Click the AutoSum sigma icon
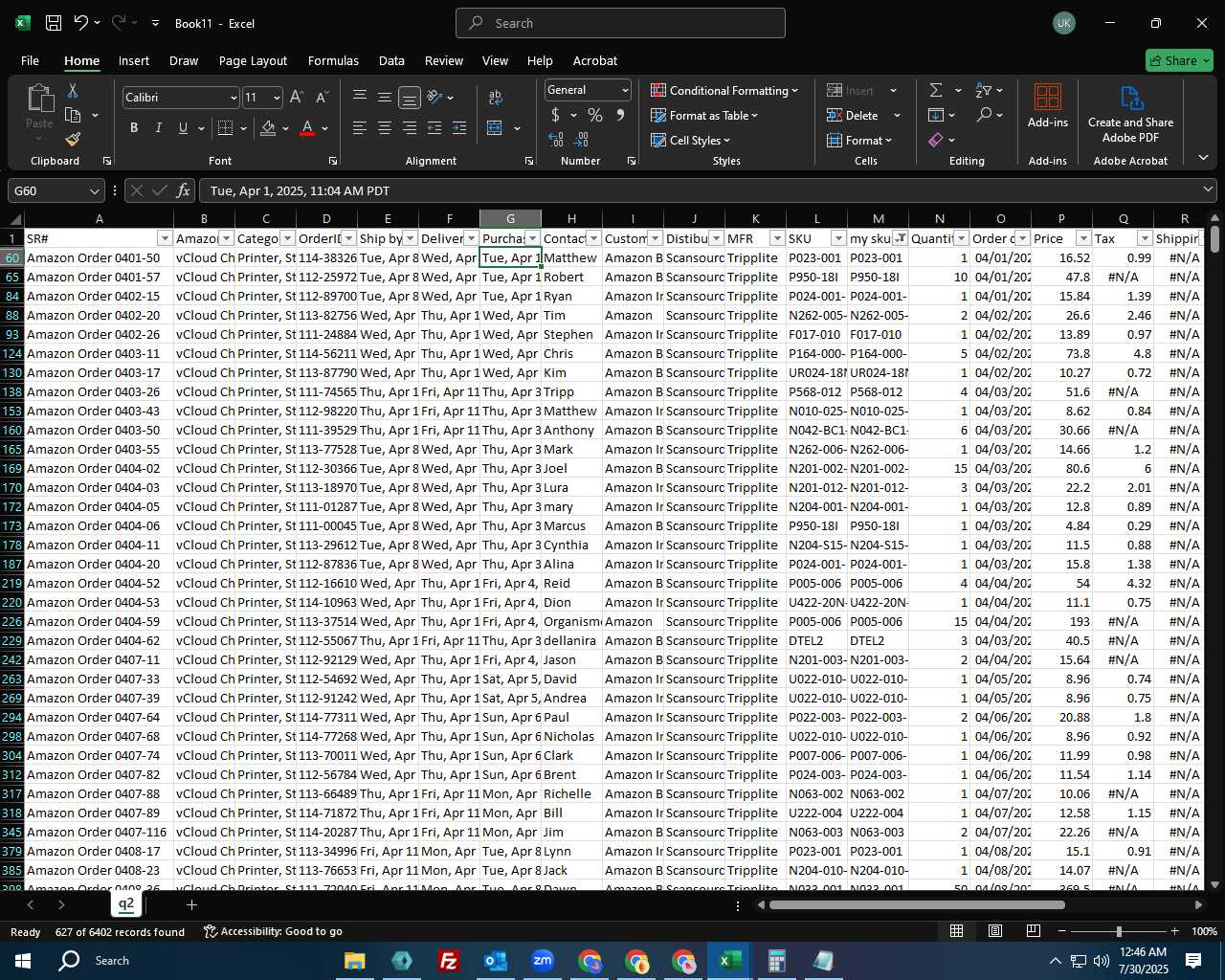The image size is (1225, 980). coord(936,90)
